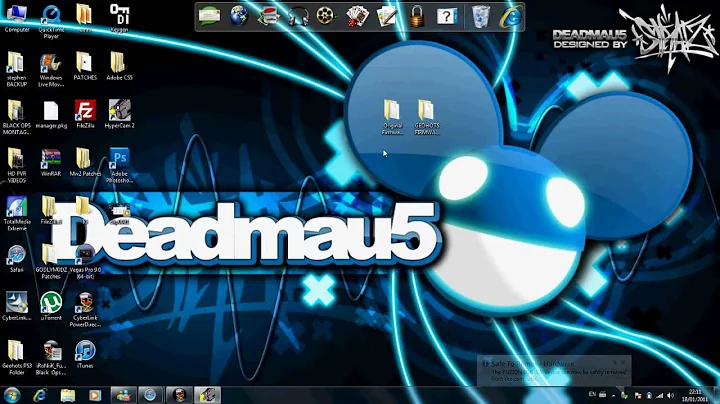Open the Adobe CS5 folder

119,66
